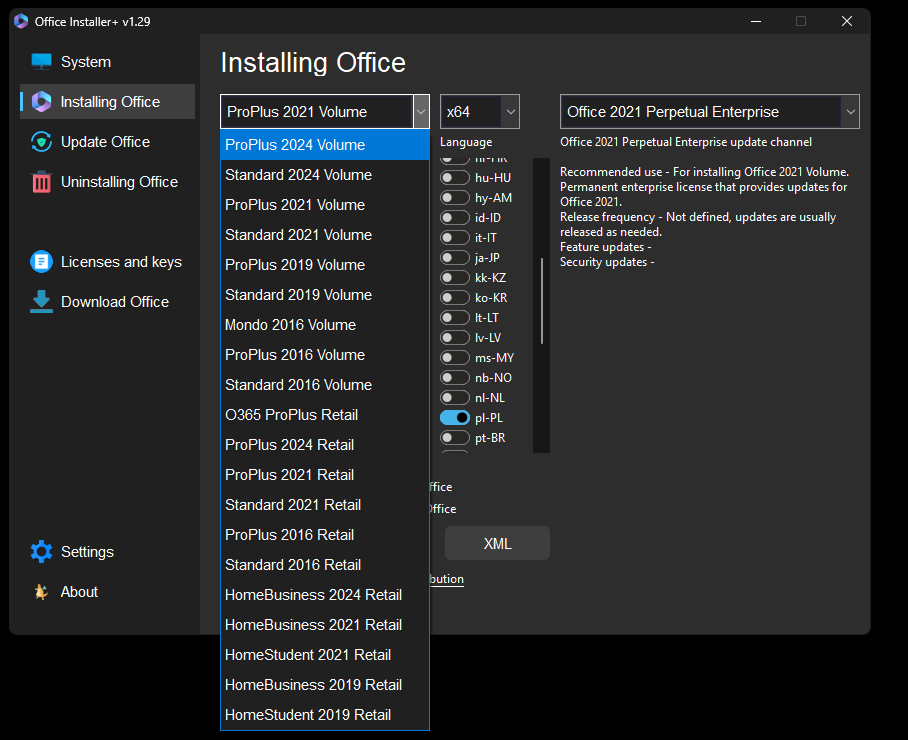The image size is (908, 740).
Task: Minimize the Office Installer+ window
Action: [x=756, y=21]
